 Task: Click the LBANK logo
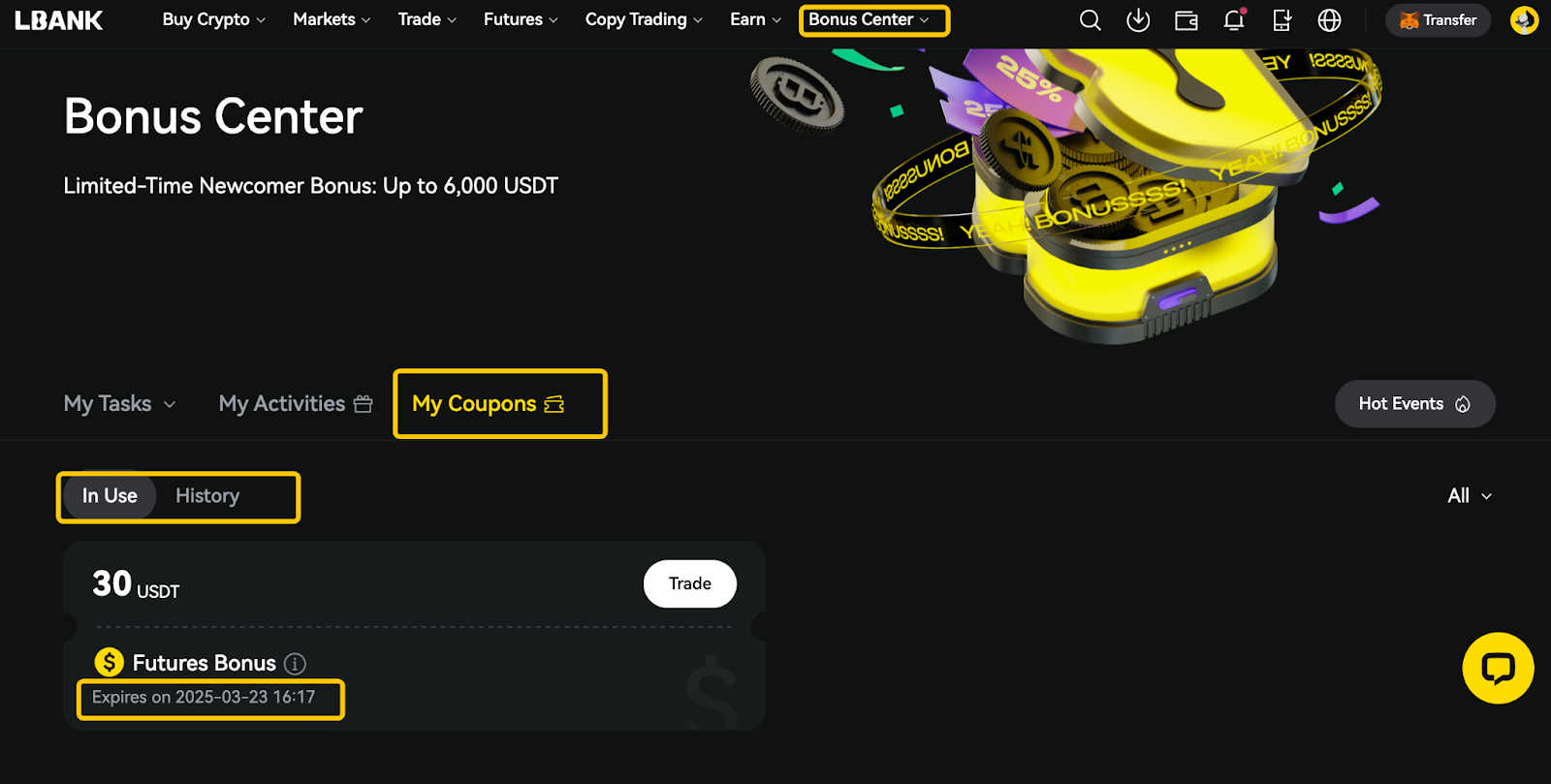pos(59,20)
